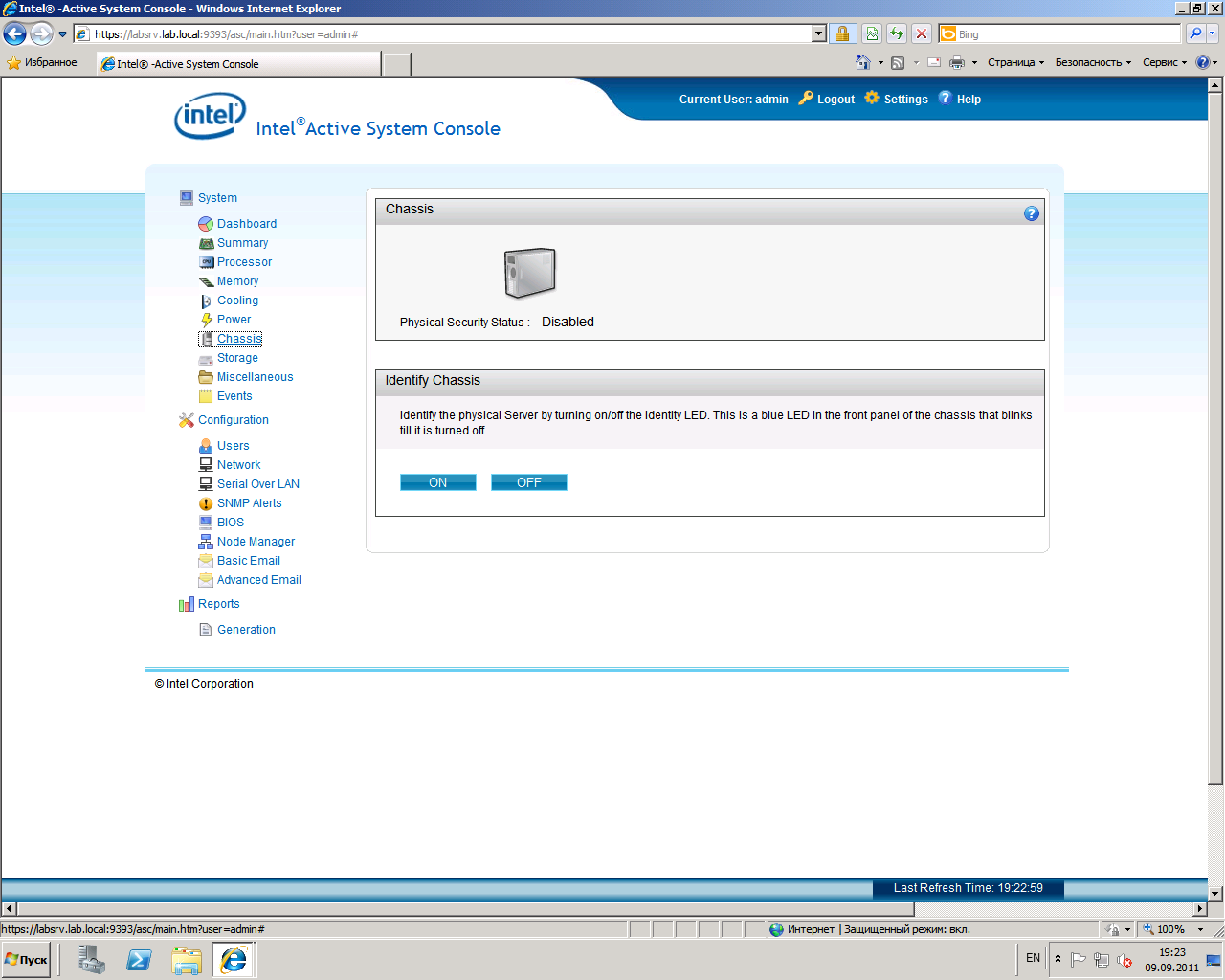The height and width of the screenshot is (980, 1225).
Task: Turn OFF the chassis identity LED
Action: pyautogui.click(x=528, y=482)
